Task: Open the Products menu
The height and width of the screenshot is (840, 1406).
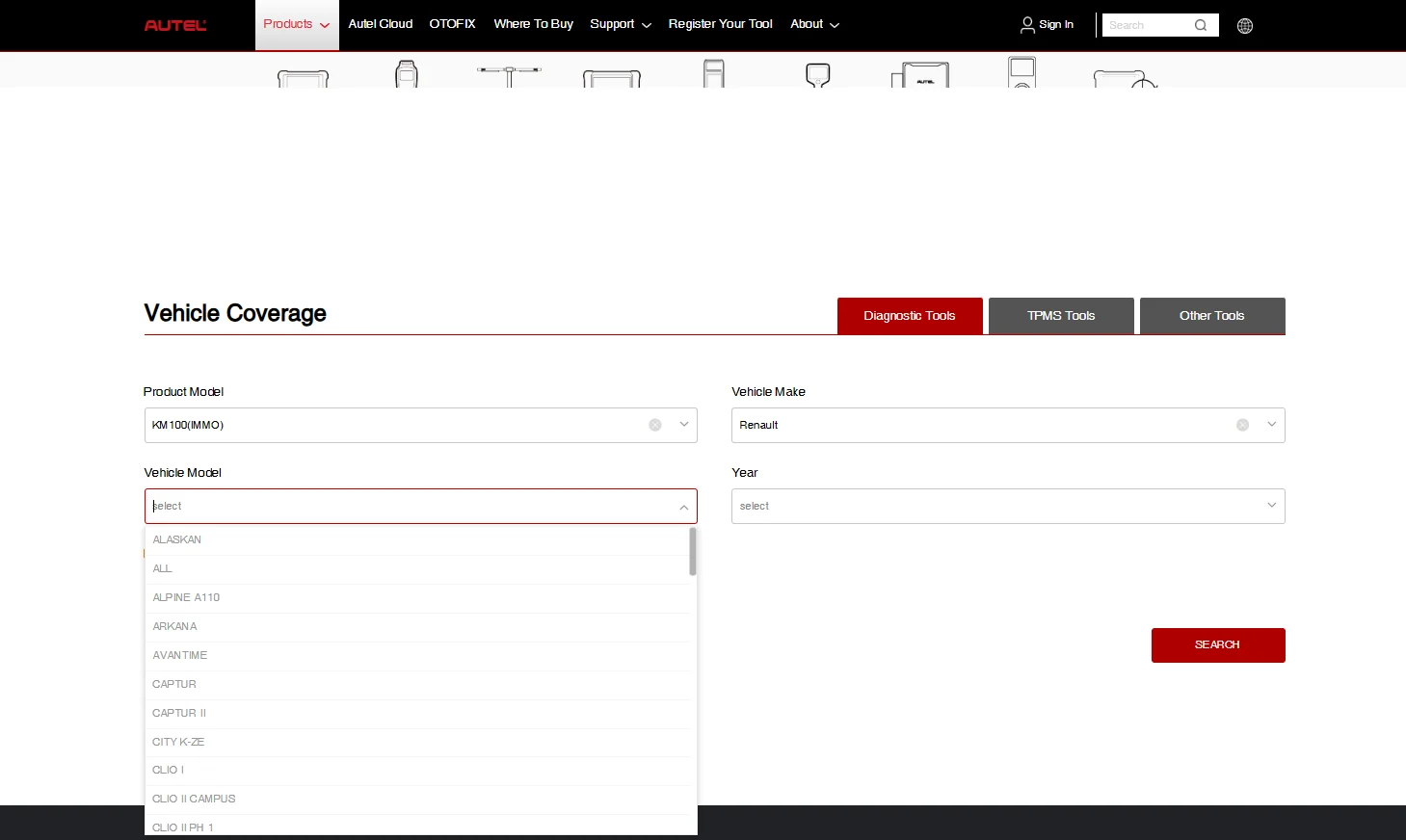Action: pyautogui.click(x=297, y=25)
